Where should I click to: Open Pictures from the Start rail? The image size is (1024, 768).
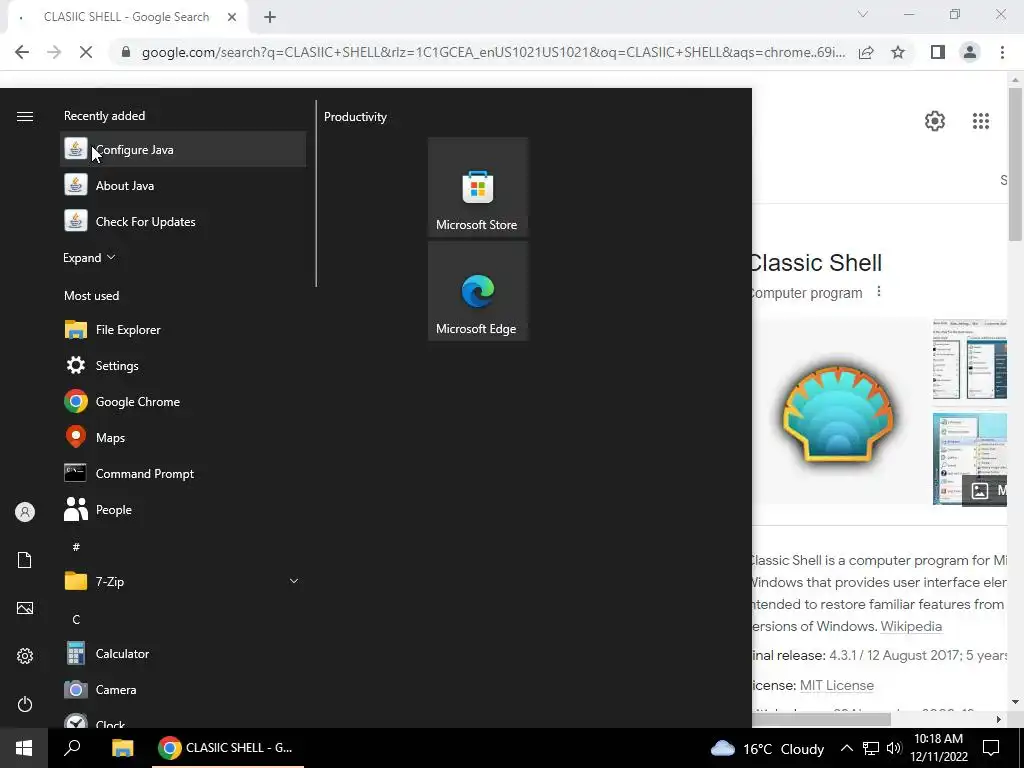25,608
